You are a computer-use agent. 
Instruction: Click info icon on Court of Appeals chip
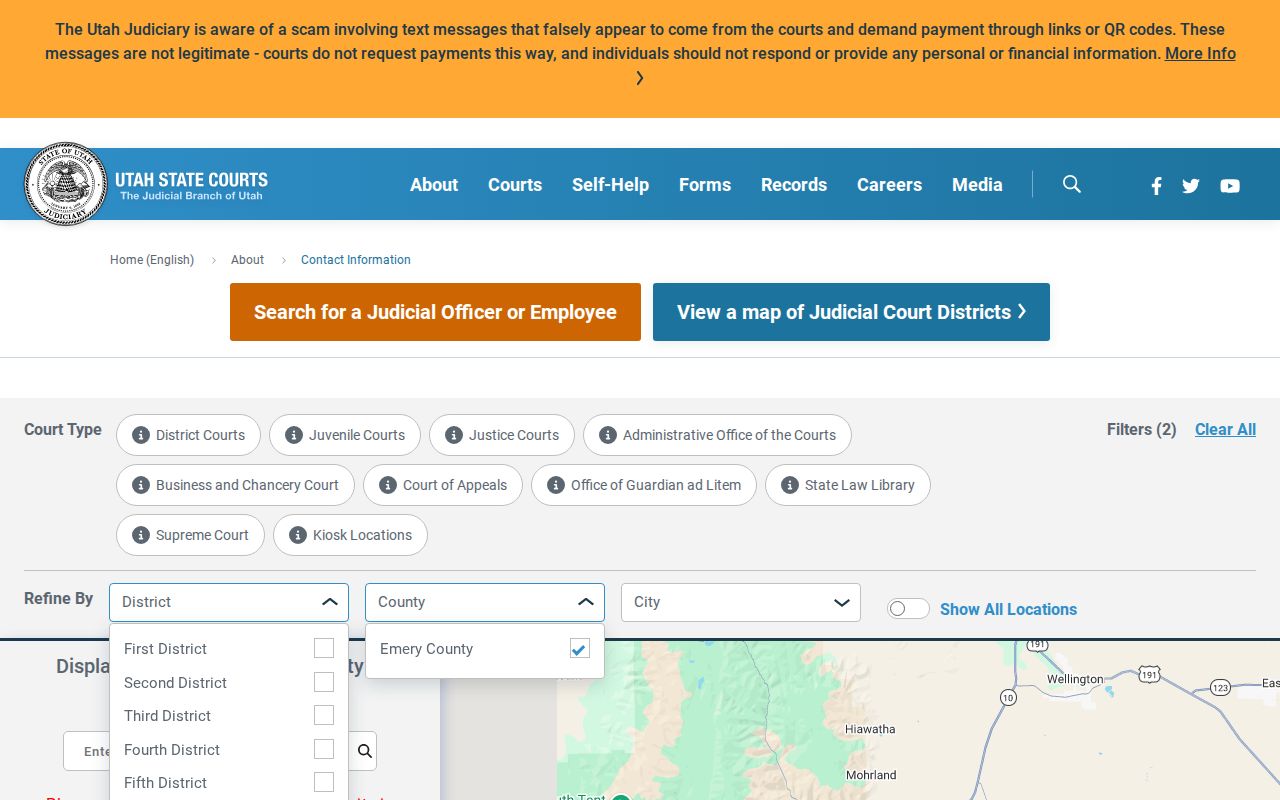point(388,485)
